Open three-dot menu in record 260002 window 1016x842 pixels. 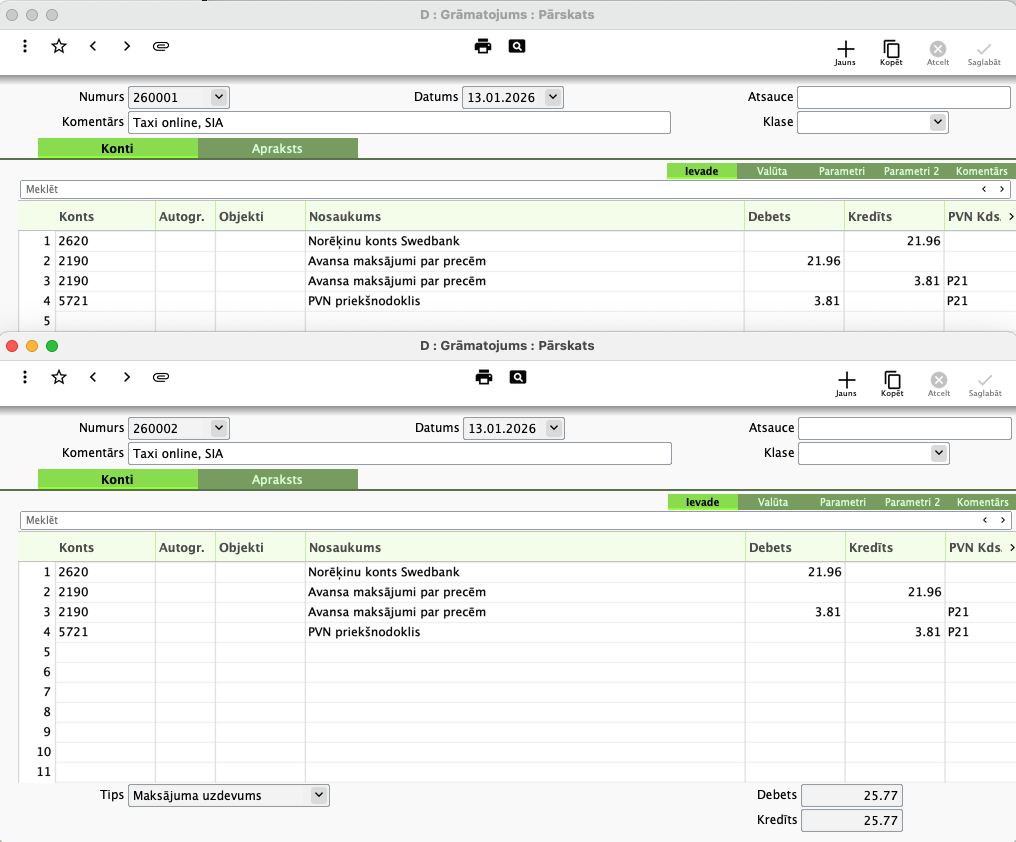[x=25, y=377]
